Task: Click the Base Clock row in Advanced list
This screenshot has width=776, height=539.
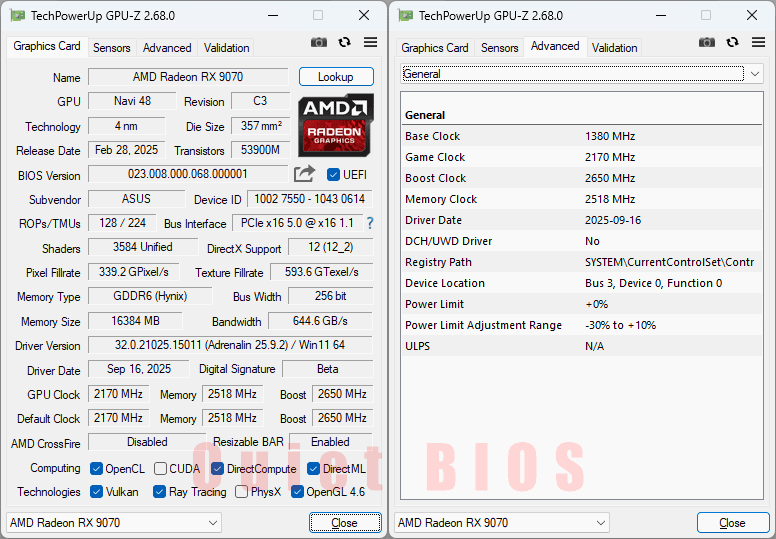Action: click(582, 136)
